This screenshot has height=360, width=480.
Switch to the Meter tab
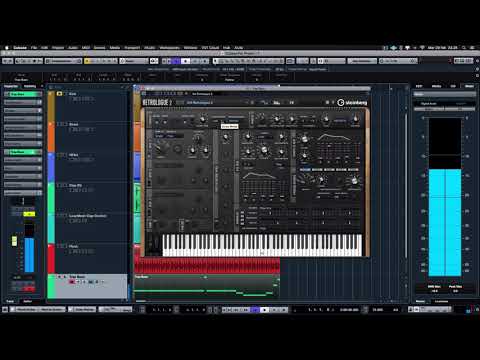(469, 86)
